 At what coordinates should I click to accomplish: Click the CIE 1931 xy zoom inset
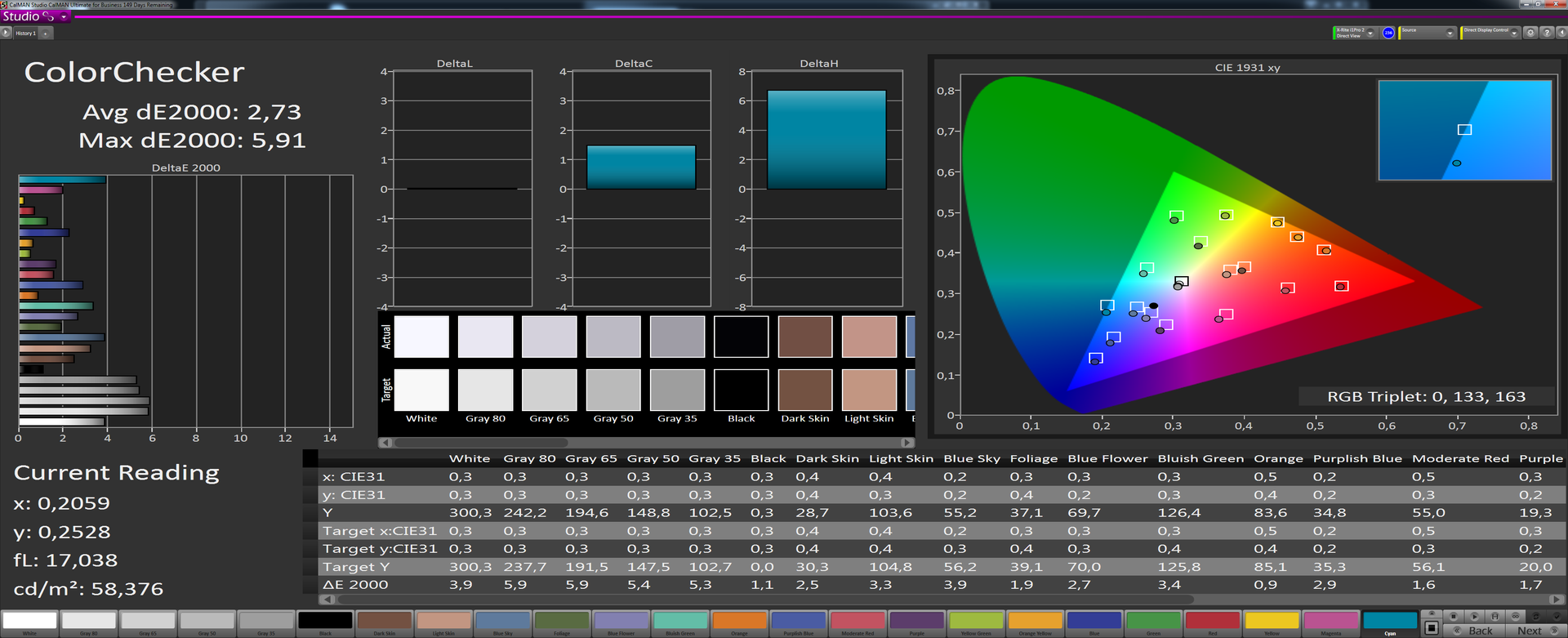click(1465, 130)
